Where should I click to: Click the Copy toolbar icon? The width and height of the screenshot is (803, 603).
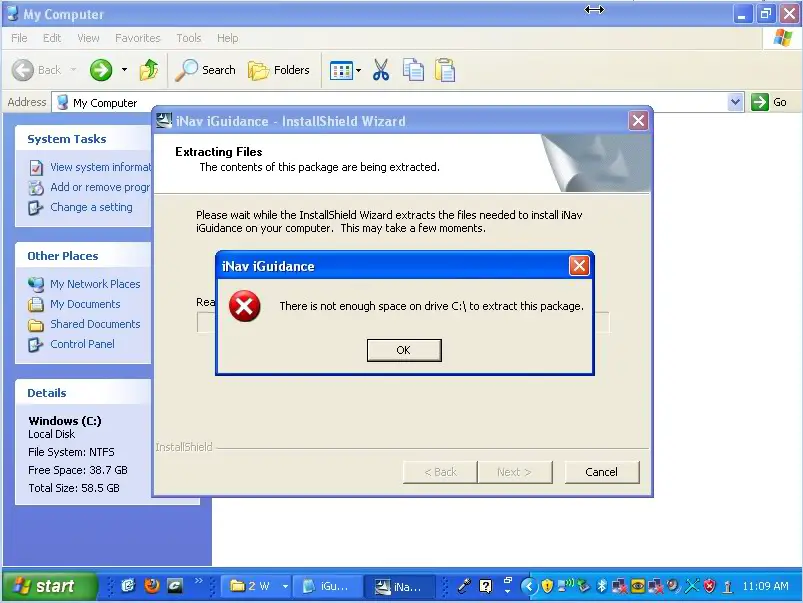click(x=413, y=70)
